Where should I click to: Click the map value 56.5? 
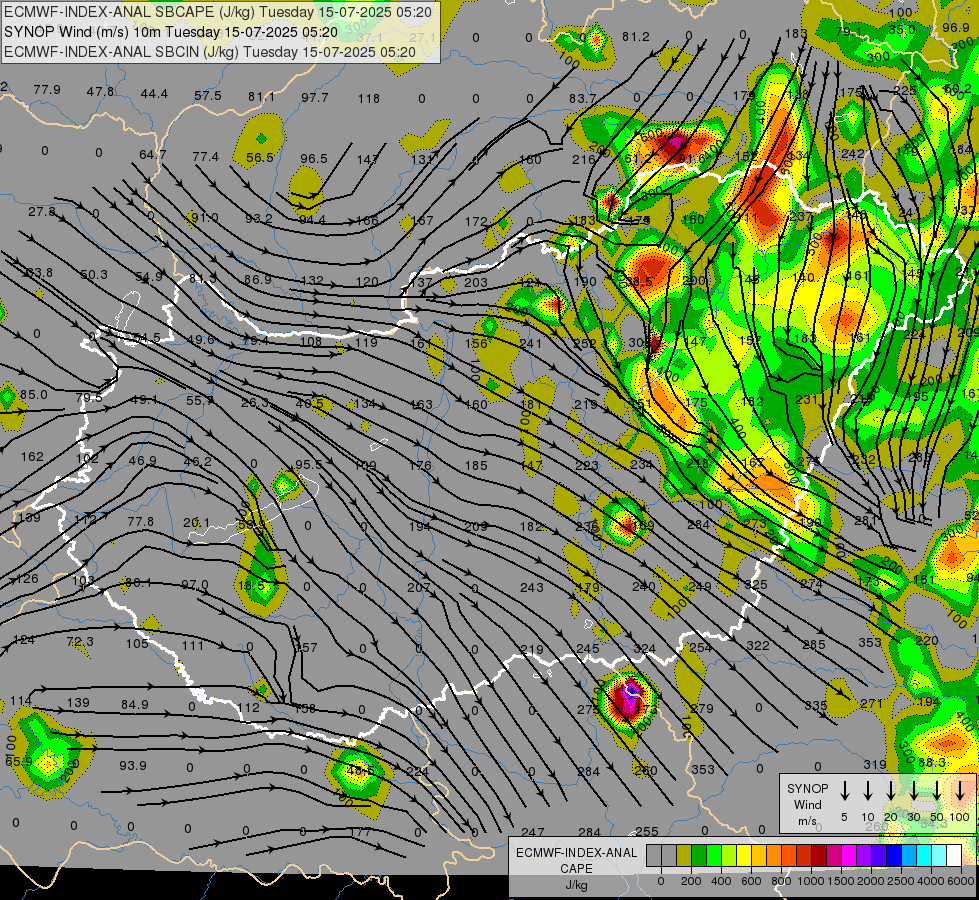point(260,158)
